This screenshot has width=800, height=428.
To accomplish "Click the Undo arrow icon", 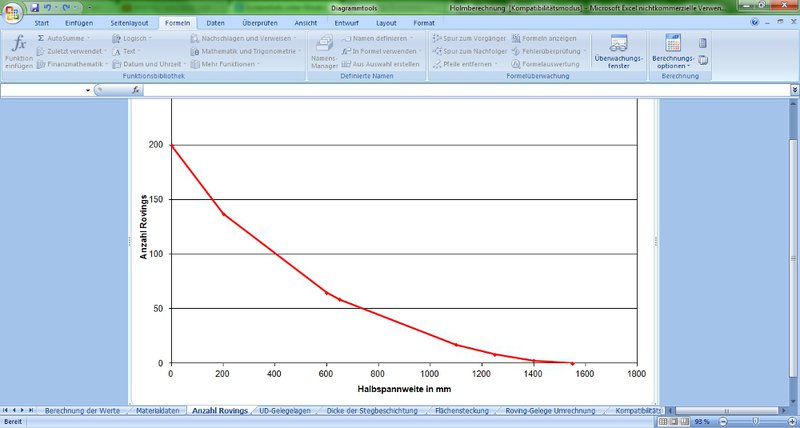I will coord(48,7).
